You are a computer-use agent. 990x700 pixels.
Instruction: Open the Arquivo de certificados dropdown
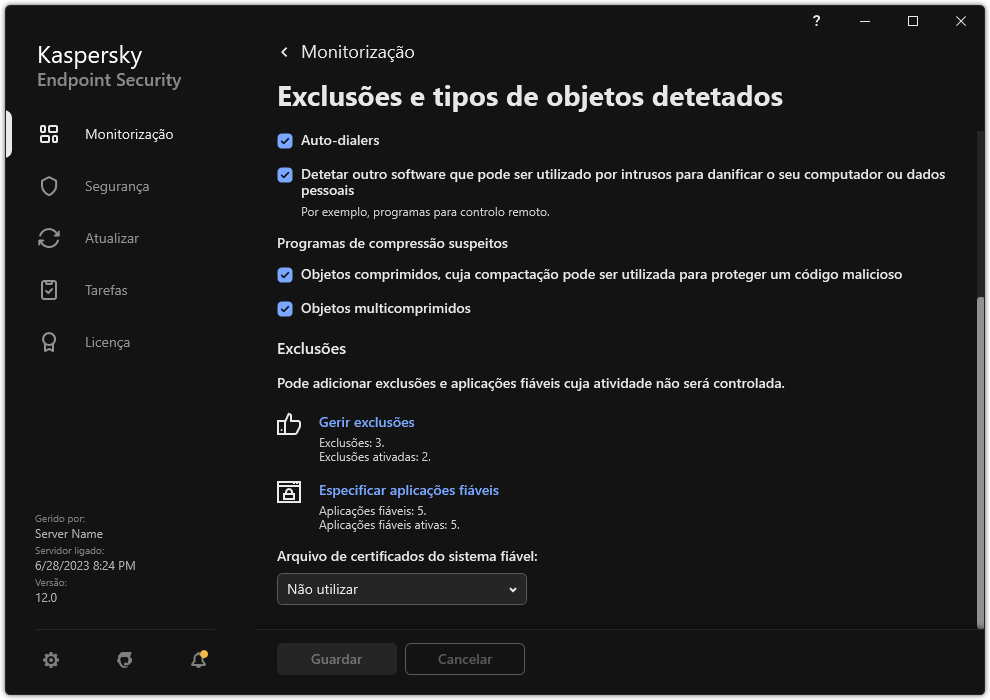click(x=401, y=589)
